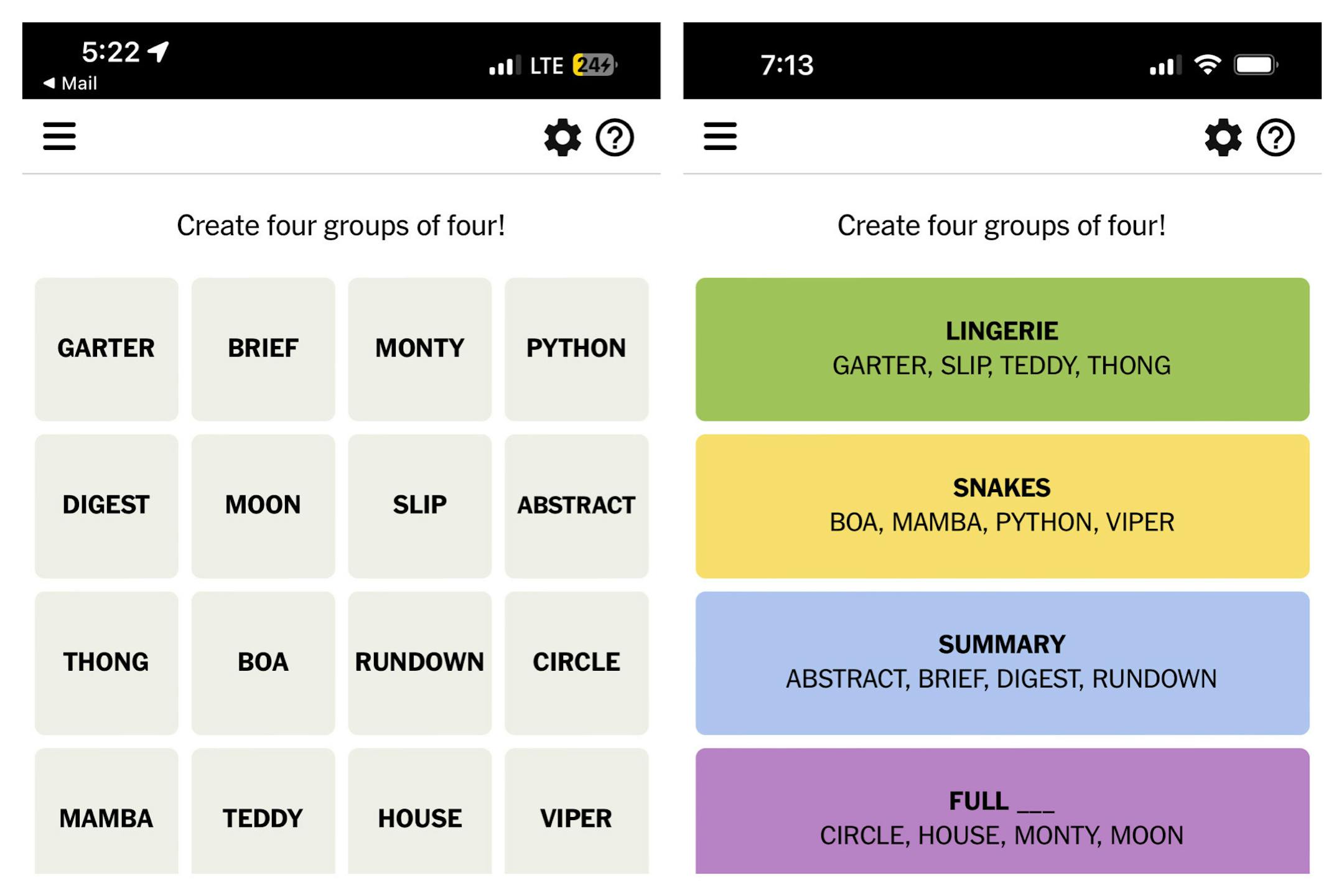Screen dimensions: 1344x896
Task: Open settings gear on left screen
Action: coord(562,137)
